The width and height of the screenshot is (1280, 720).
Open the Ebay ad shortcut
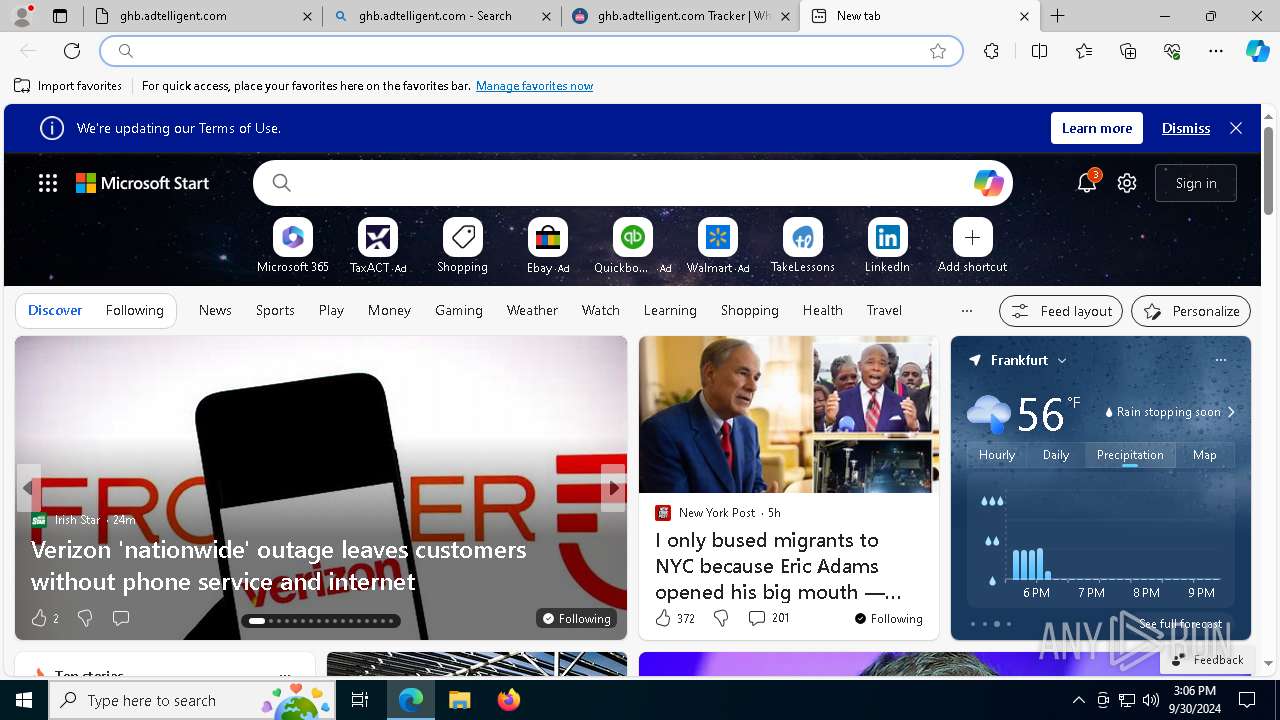[548, 246]
